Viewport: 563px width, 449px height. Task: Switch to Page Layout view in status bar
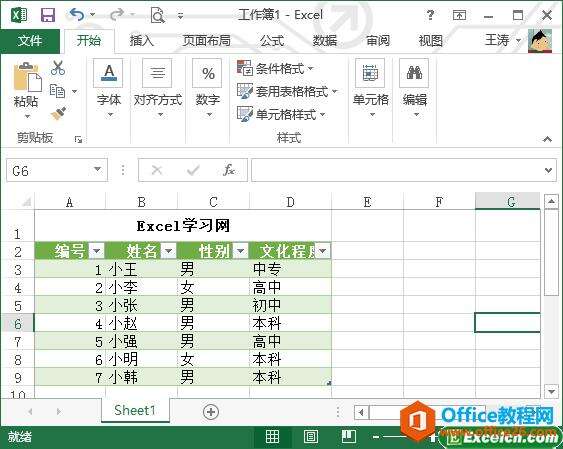click(x=311, y=436)
